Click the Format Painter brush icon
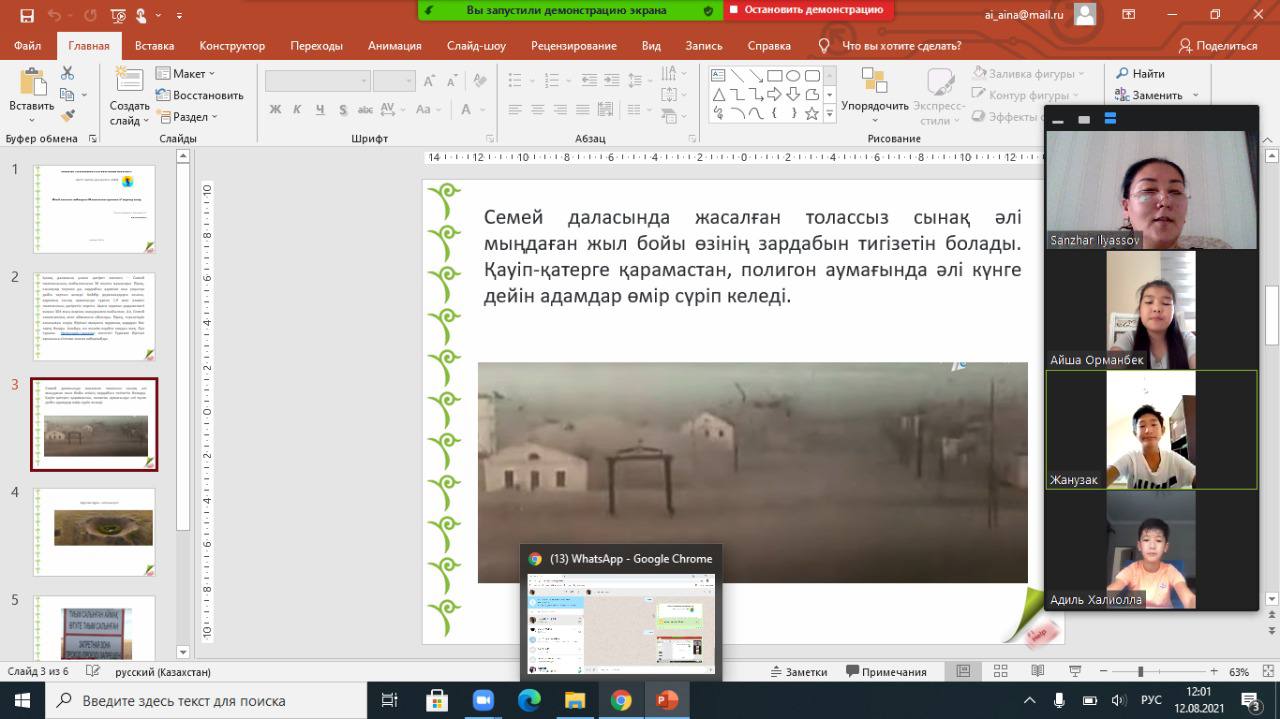 pos(68,117)
